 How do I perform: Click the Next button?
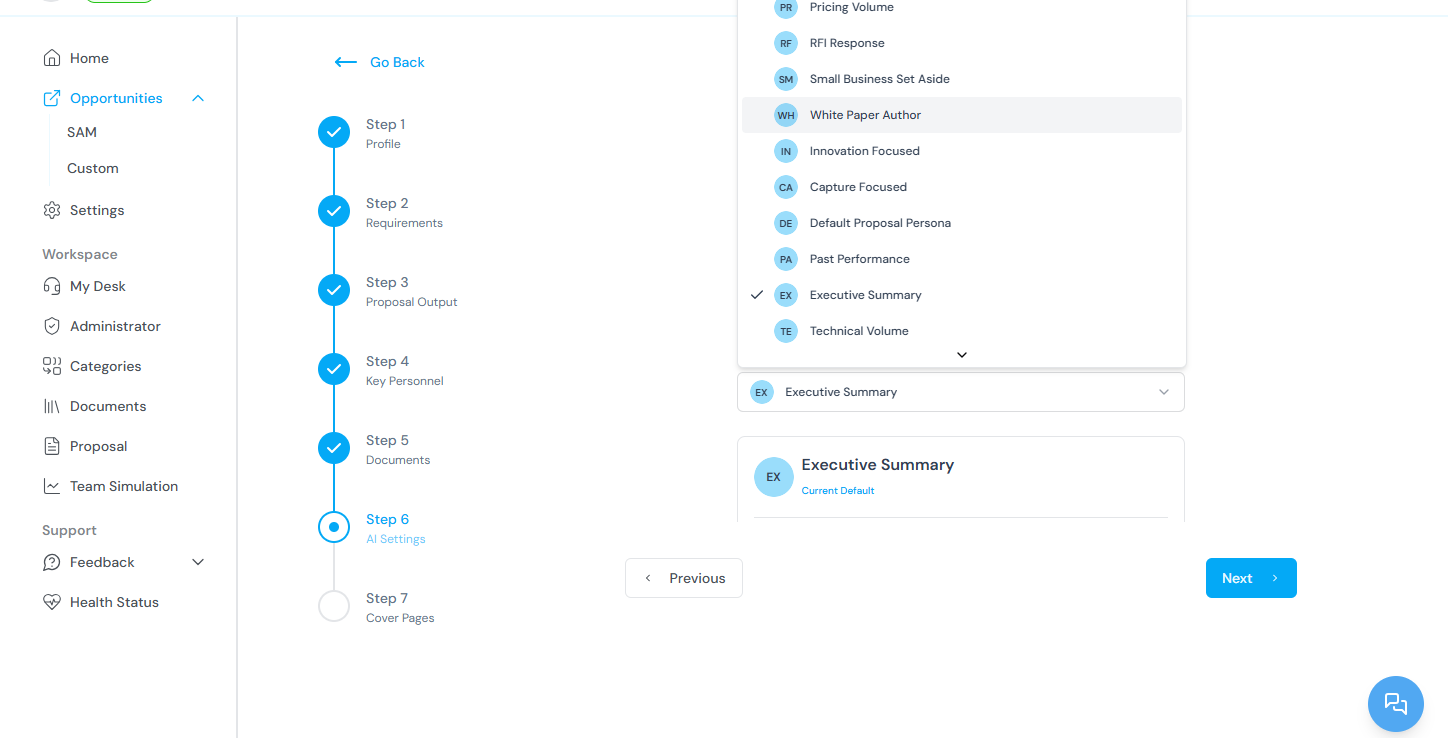[1251, 578]
